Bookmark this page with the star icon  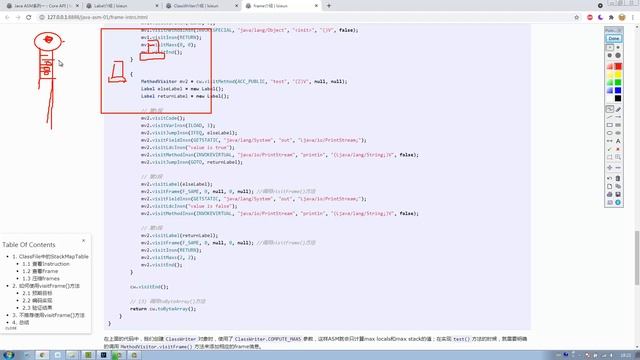coord(577,17)
